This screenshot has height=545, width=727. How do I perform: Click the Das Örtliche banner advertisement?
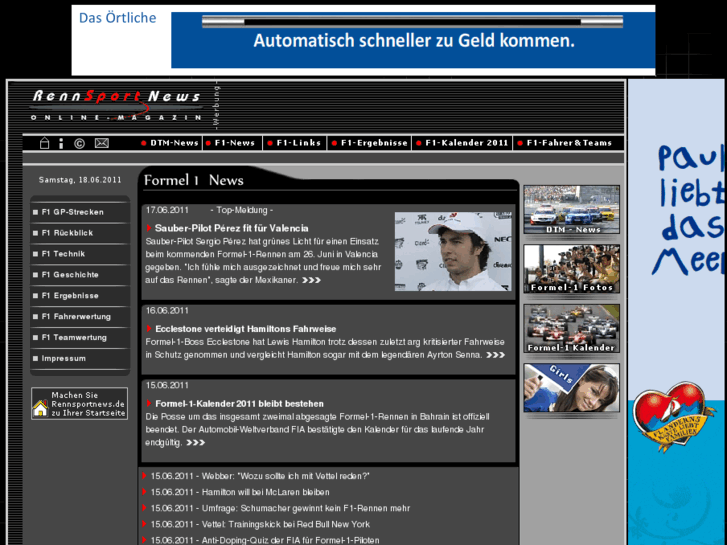363,40
